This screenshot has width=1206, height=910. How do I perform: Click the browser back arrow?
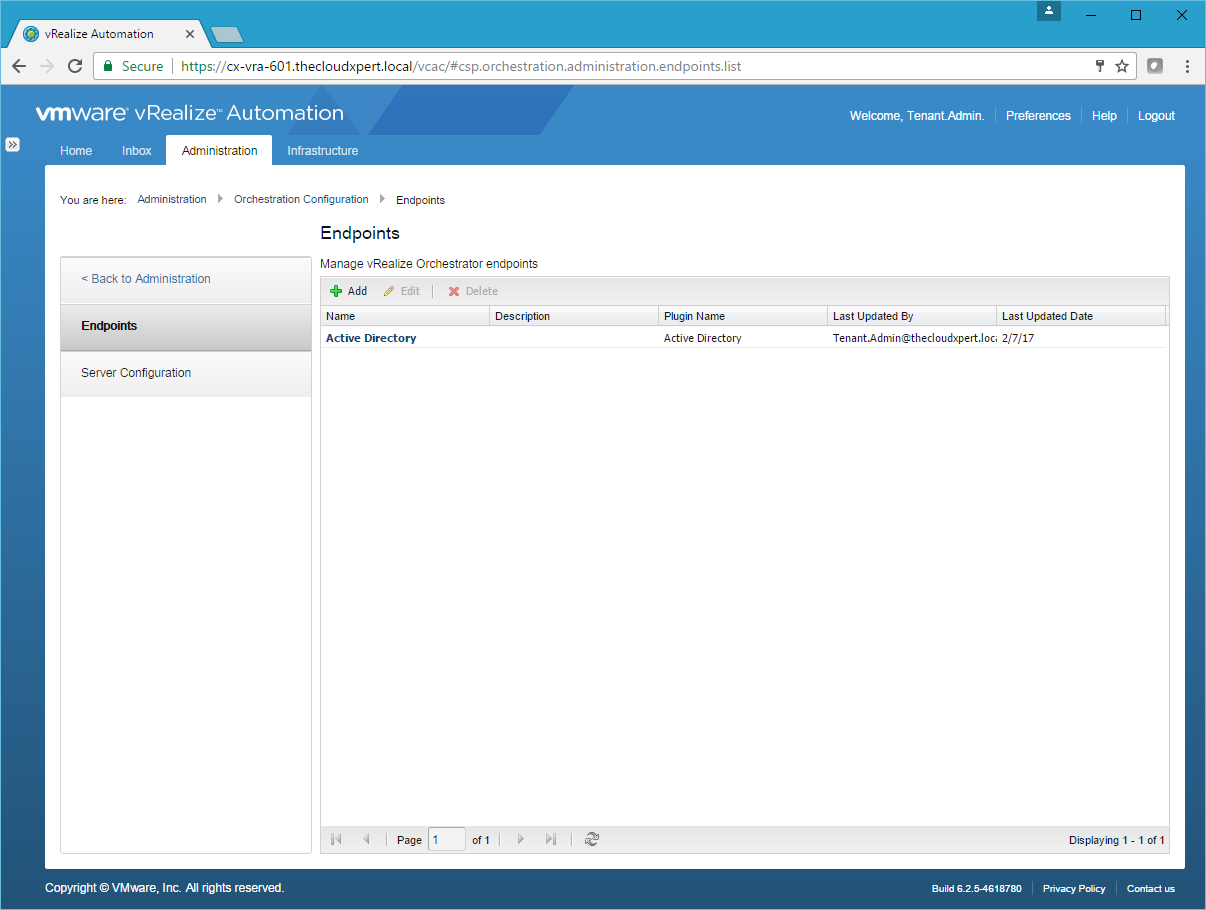(x=19, y=66)
